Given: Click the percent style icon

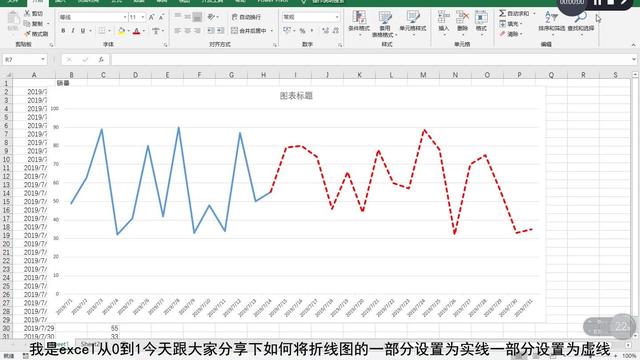Looking at the screenshot, I should (302, 31).
